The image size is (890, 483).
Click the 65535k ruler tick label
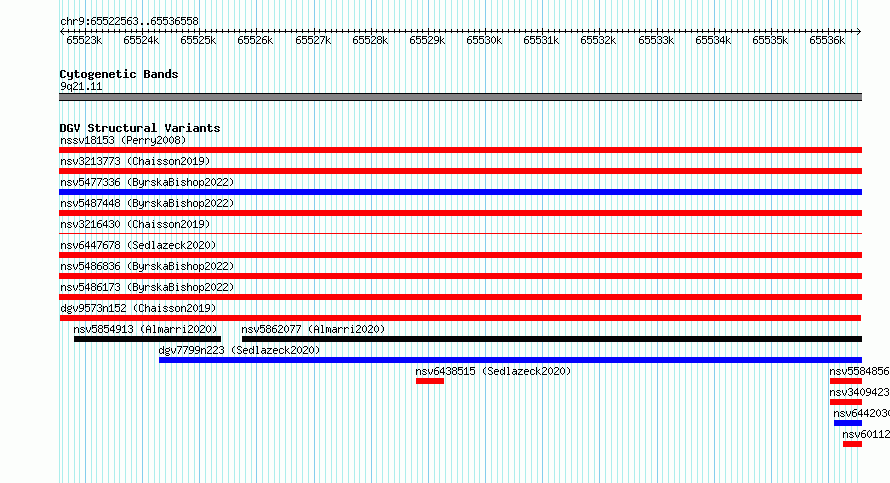(x=770, y=40)
